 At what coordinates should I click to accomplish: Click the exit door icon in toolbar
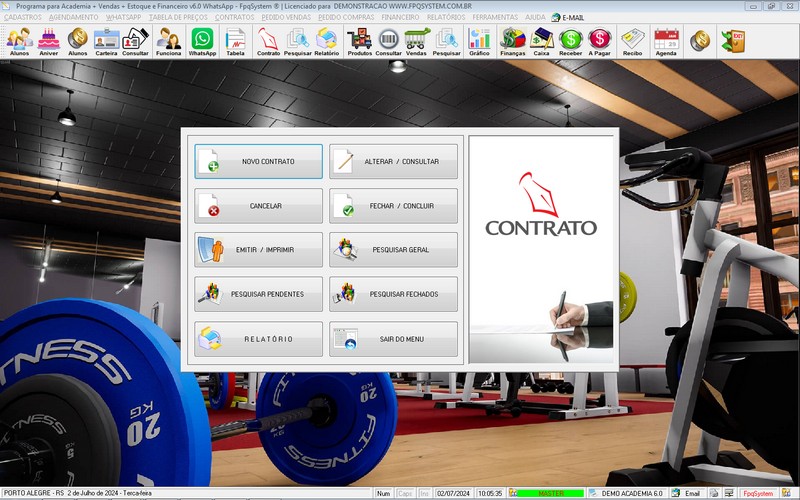[733, 41]
